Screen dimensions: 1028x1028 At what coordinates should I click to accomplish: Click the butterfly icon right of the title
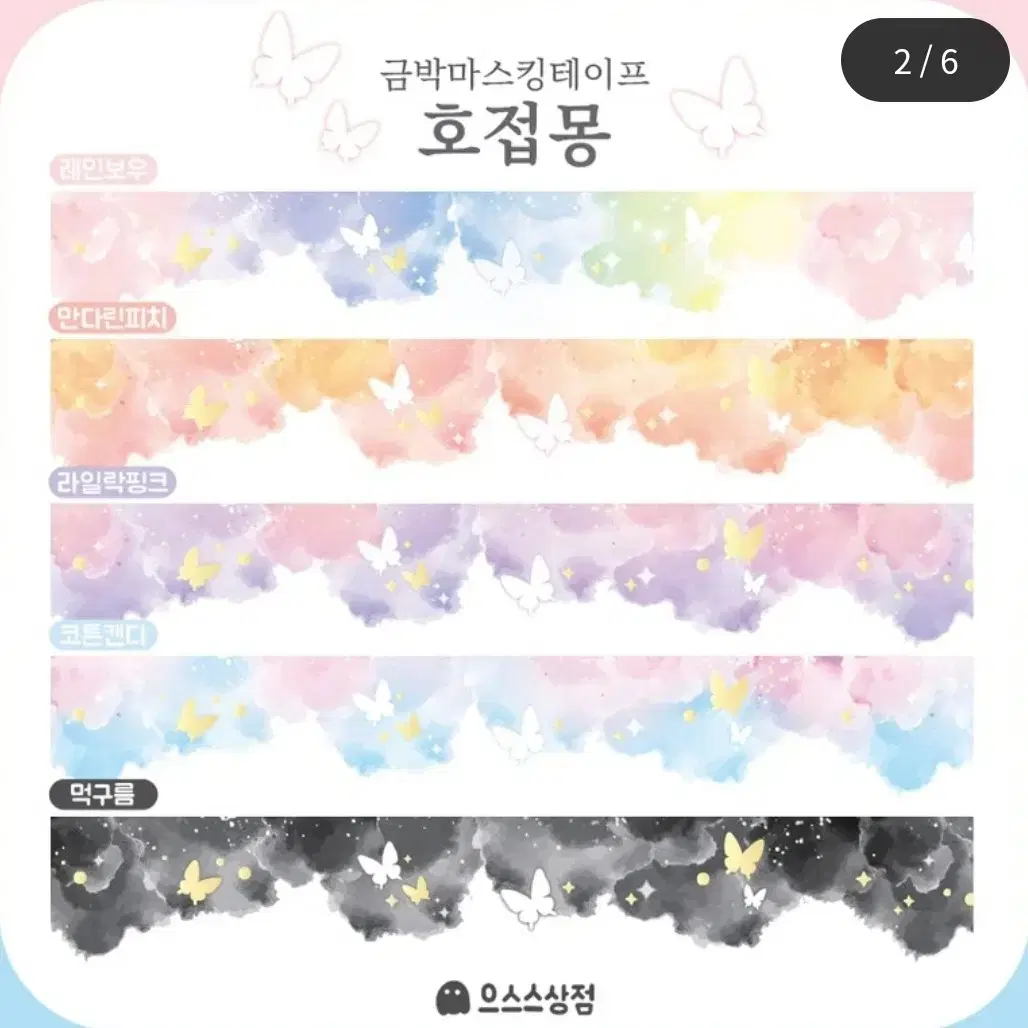pyautogui.click(x=719, y=106)
